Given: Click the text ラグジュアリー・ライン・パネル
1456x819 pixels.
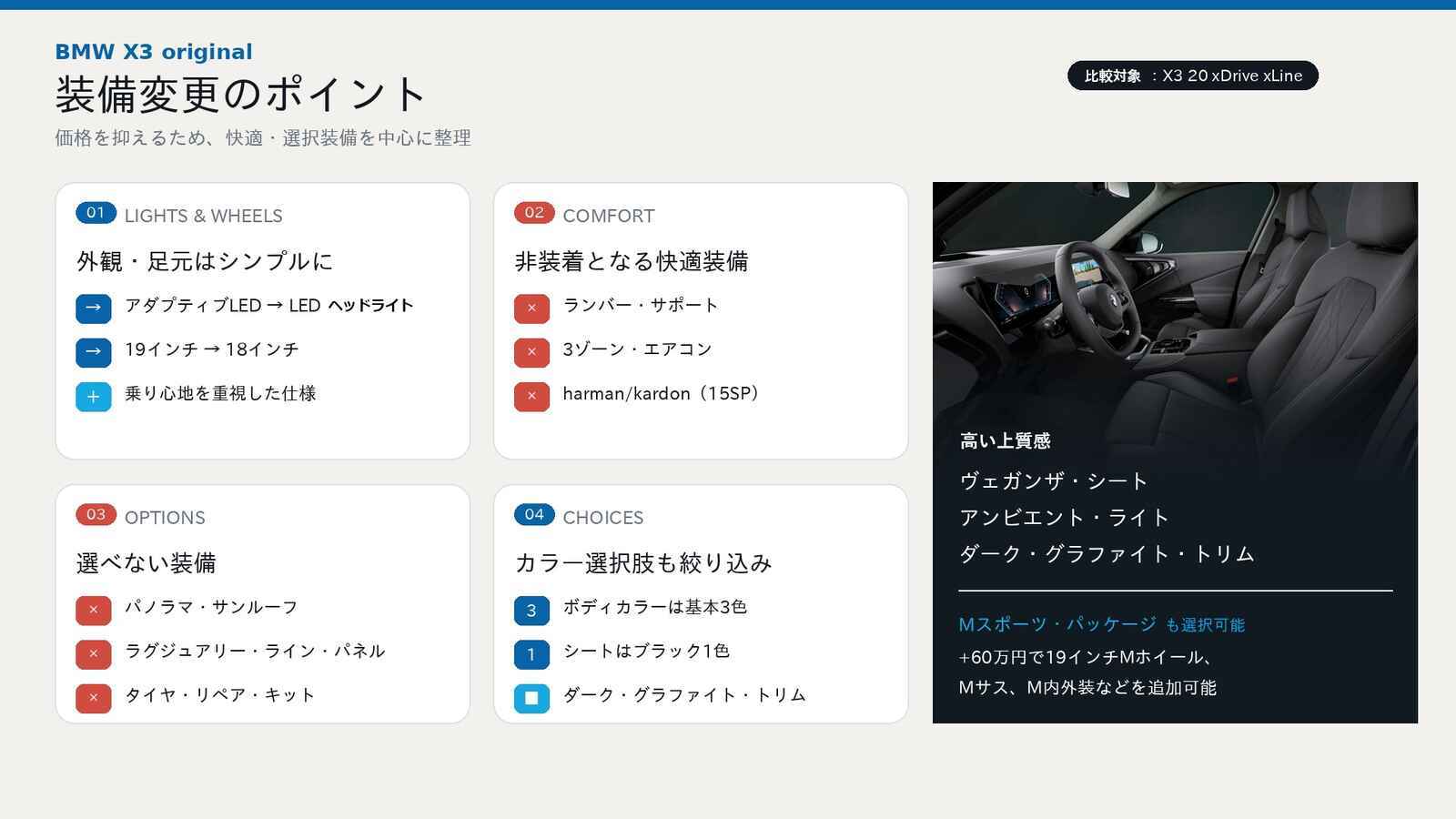Looking at the screenshot, I should coord(255,651).
